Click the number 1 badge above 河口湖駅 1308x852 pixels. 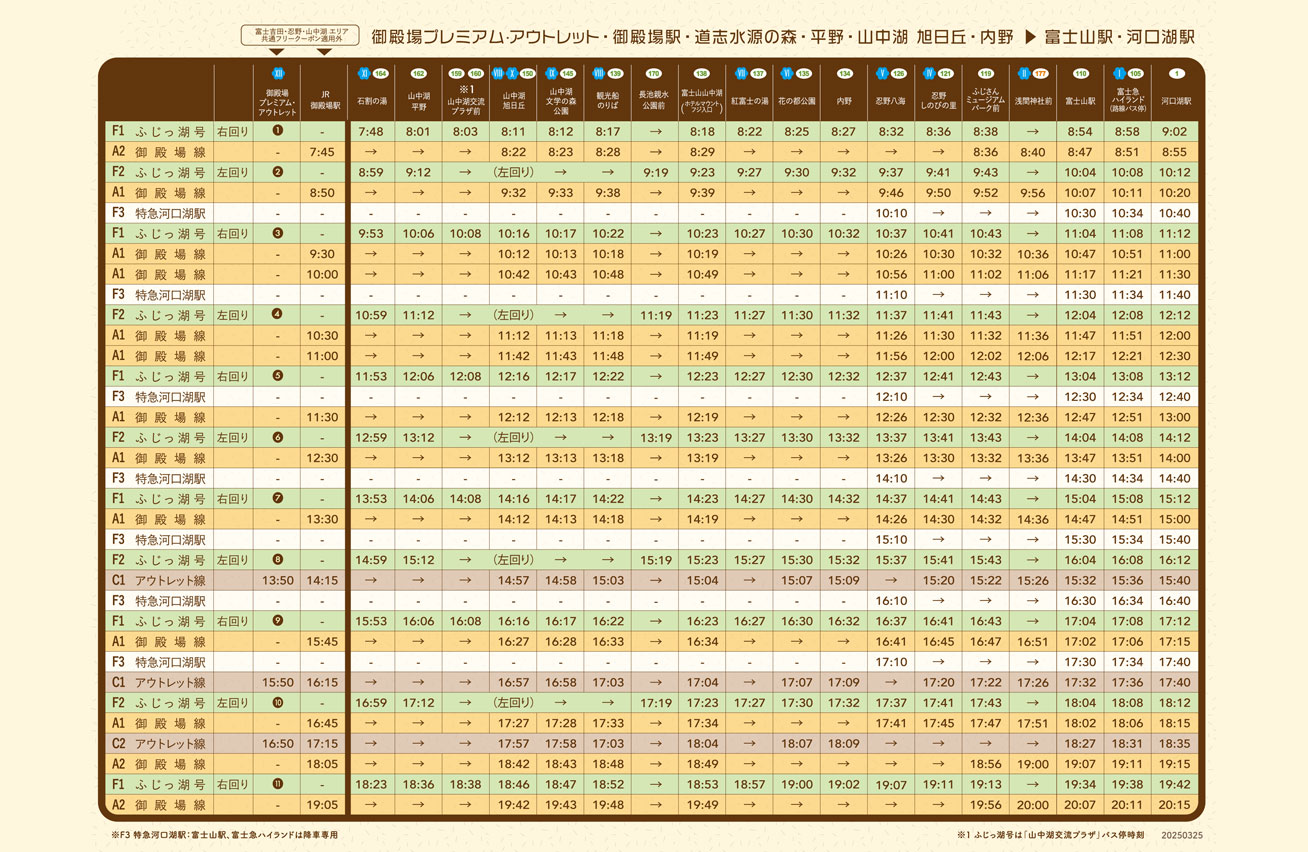tap(1177, 74)
